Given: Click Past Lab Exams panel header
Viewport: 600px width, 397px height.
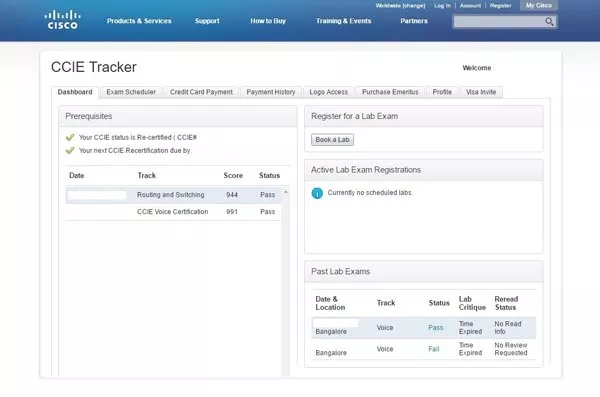Looking at the screenshot, I should tap(424, 272).
